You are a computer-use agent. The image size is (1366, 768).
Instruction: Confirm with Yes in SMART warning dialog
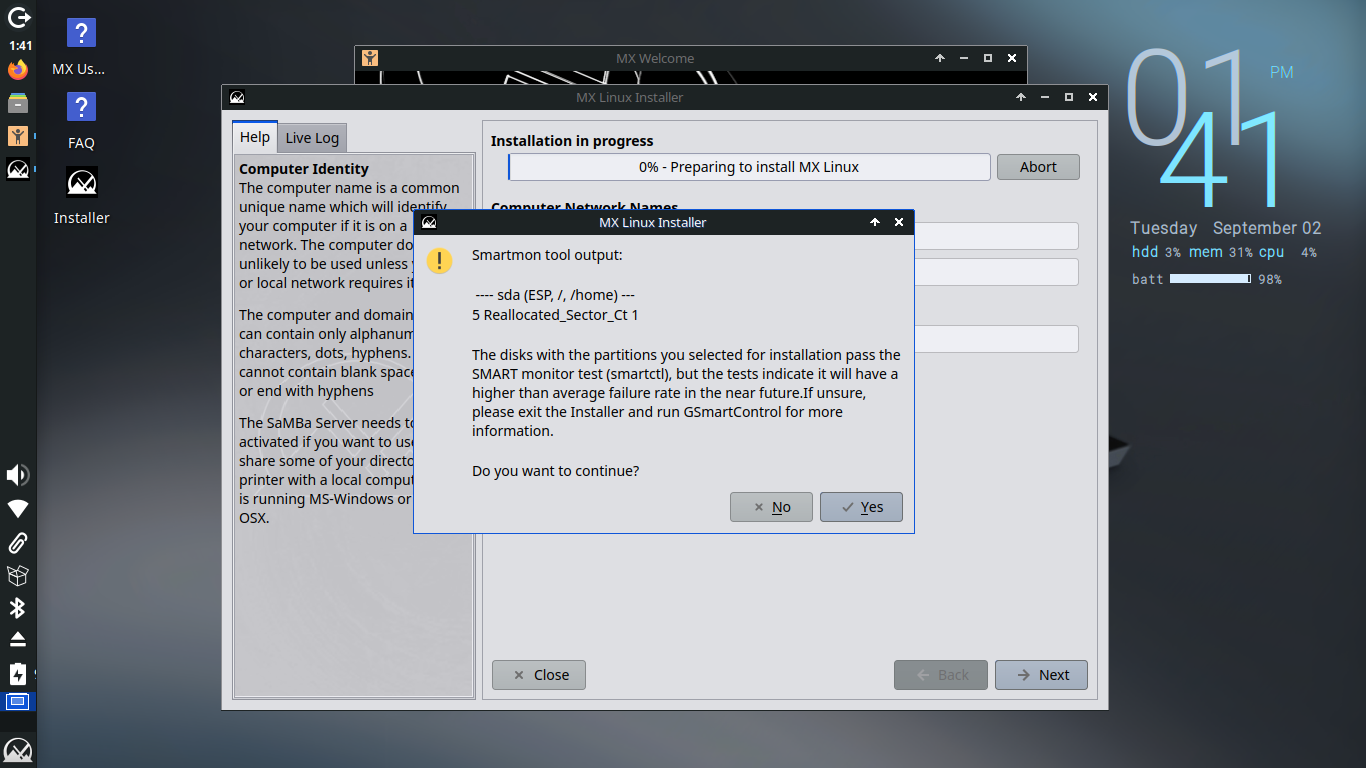[861, 507]
